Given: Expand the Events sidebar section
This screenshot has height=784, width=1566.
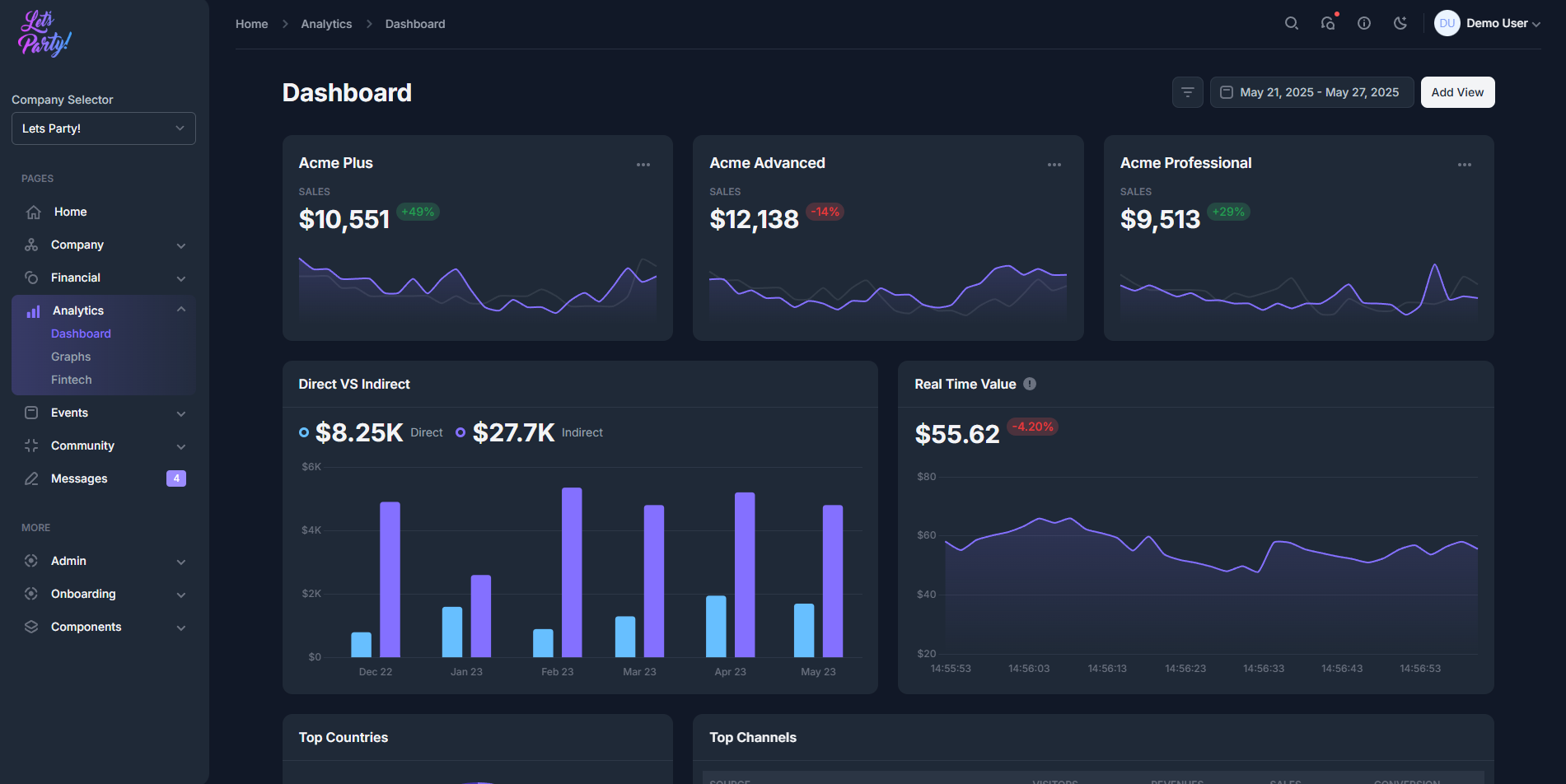Looking at the screenshot, I should 104,413.
